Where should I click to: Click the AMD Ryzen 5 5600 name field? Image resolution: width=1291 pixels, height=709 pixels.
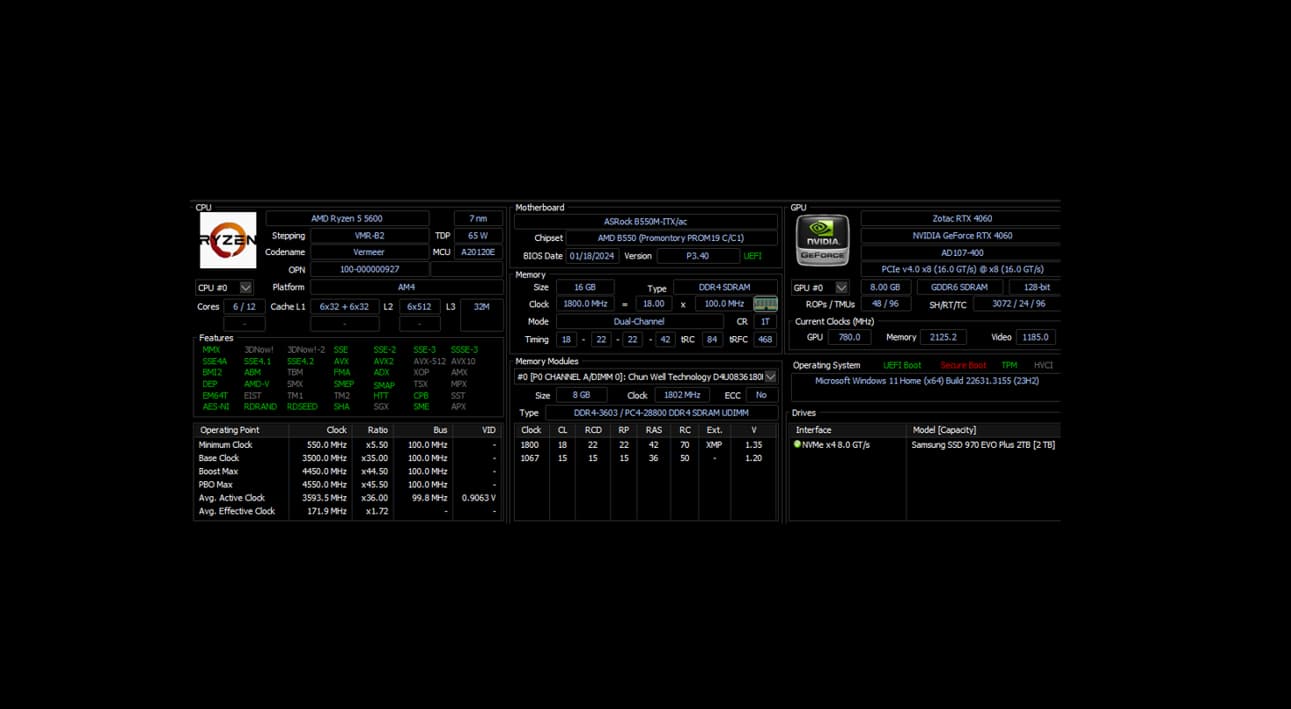tap(347, 219)
